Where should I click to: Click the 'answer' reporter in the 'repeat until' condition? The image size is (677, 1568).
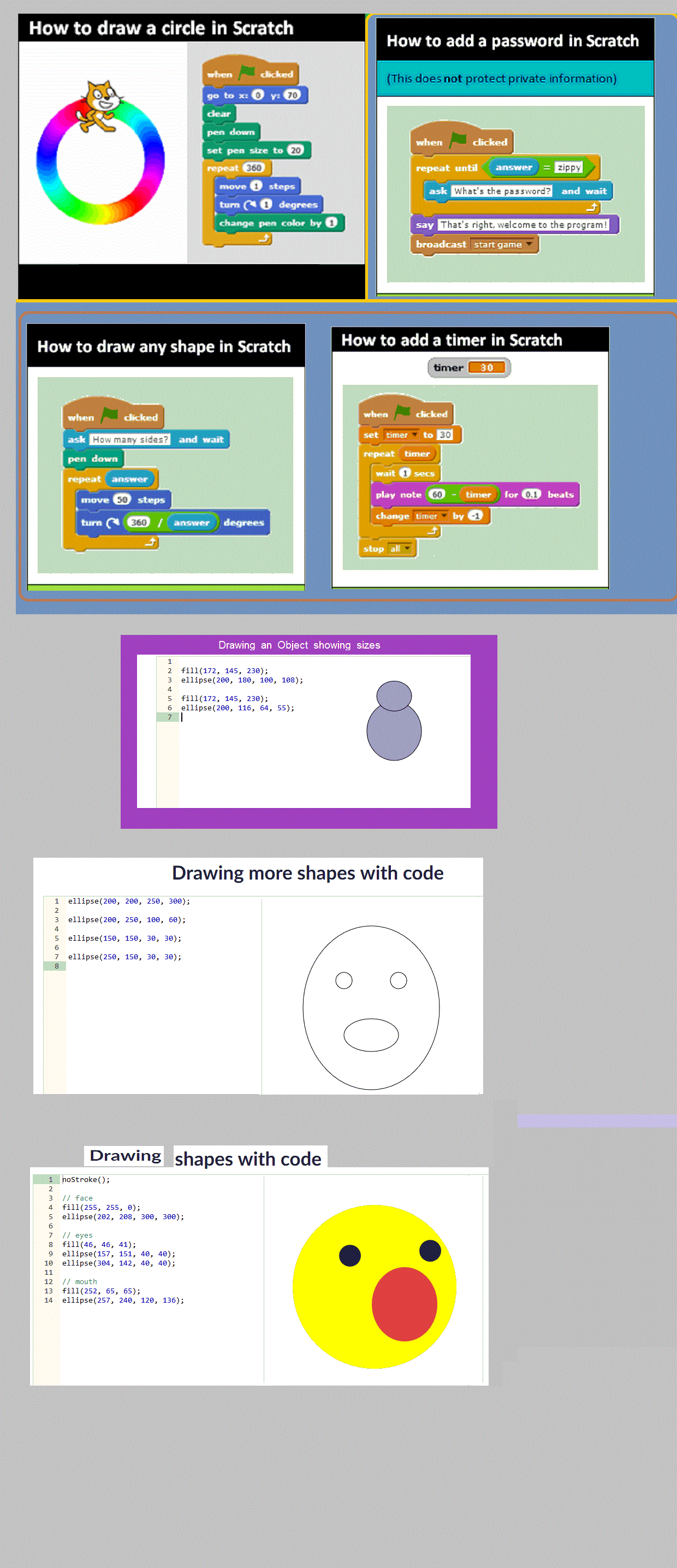click(514, 167)
